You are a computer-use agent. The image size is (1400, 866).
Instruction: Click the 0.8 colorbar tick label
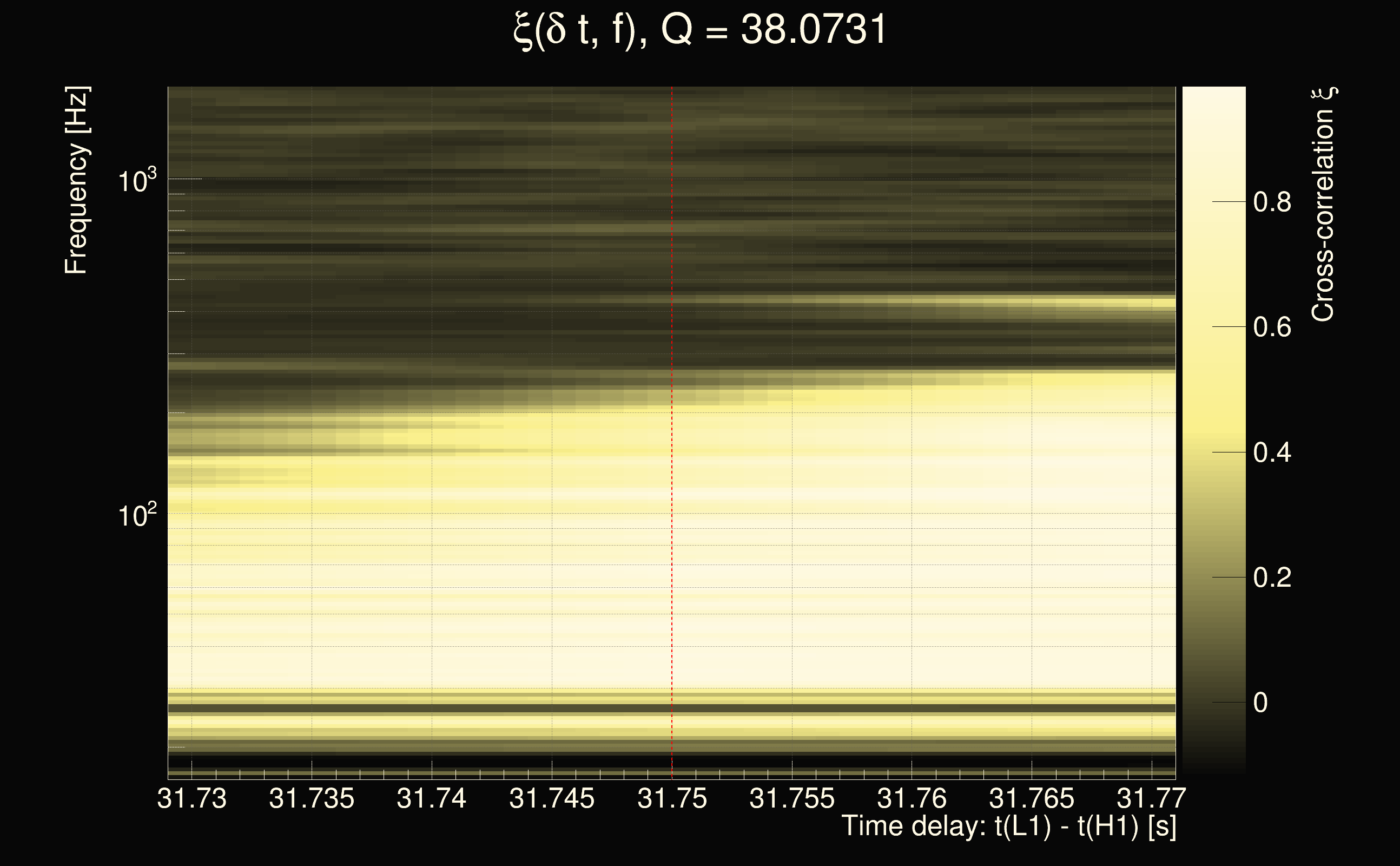(x=1272, y=202)
